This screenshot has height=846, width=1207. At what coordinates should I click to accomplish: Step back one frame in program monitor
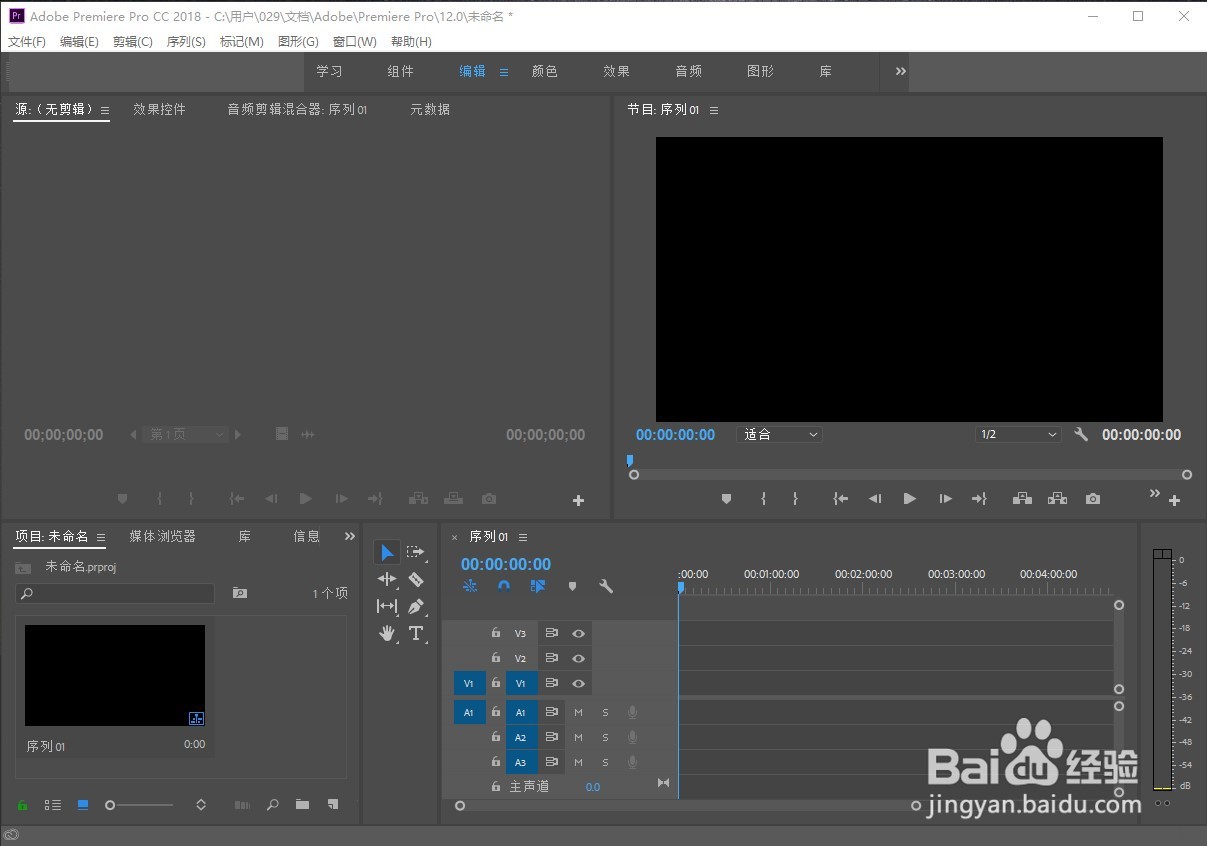875,498
